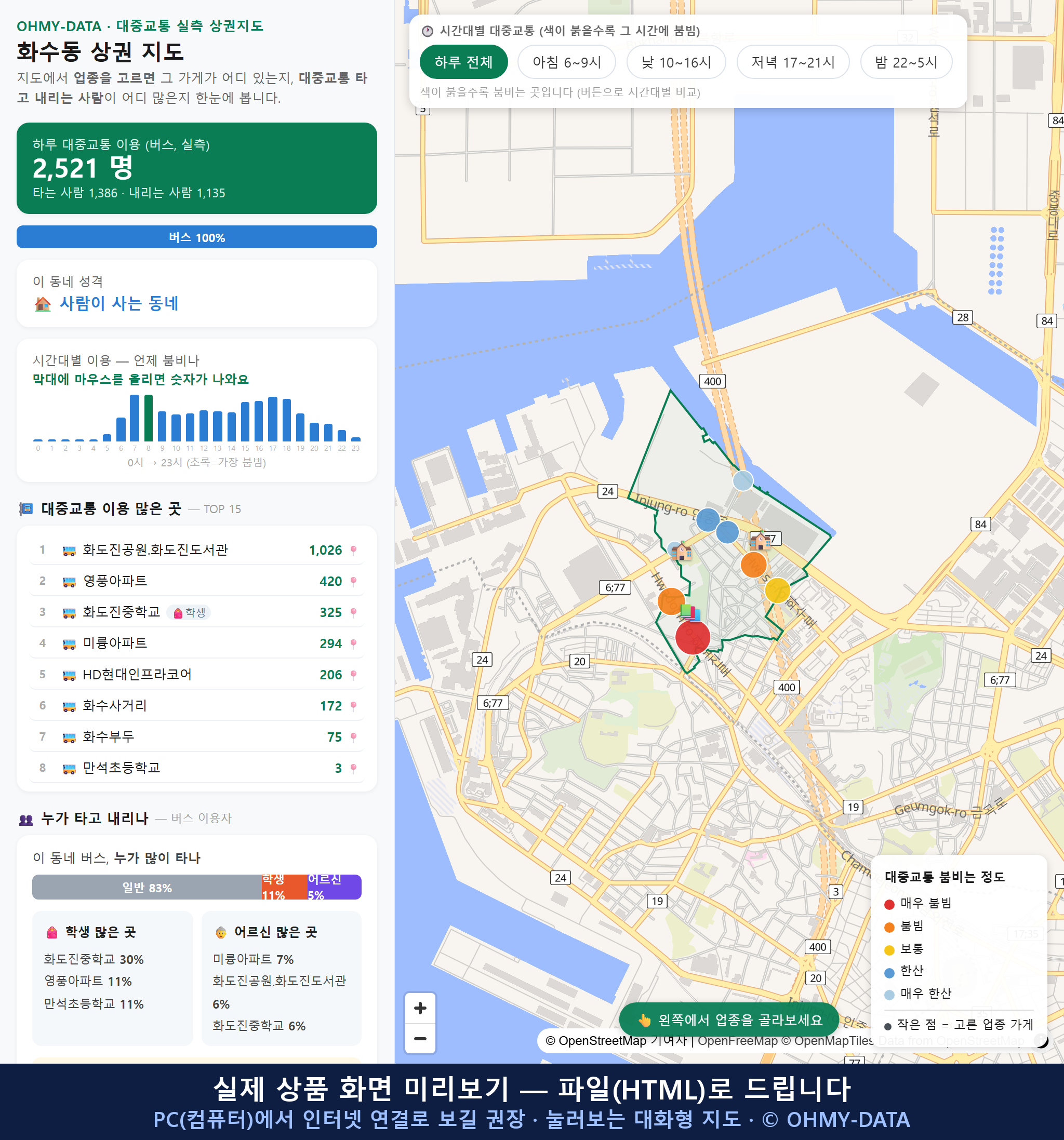Click the 학생 badge on 화도진중학교 row
1064x1140 pixels.
click(x=189, y=612)
